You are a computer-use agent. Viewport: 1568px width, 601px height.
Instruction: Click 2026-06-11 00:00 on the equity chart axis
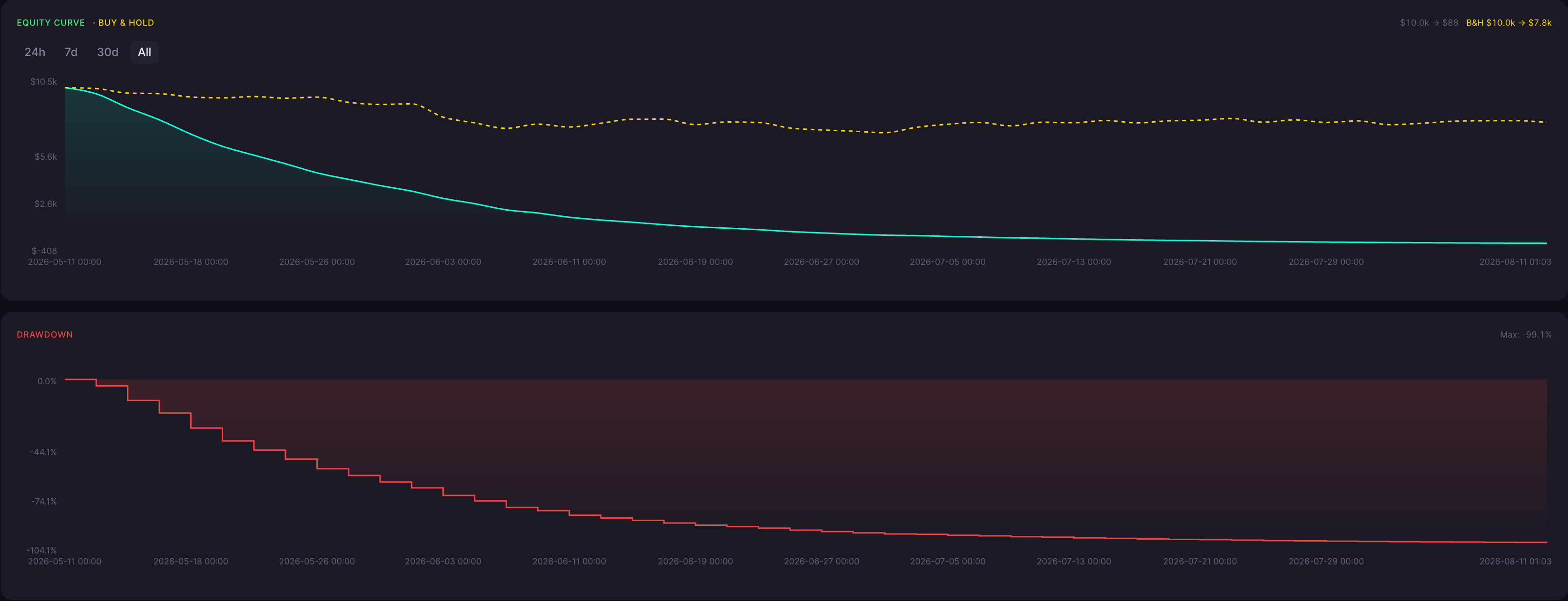[569, 262]
